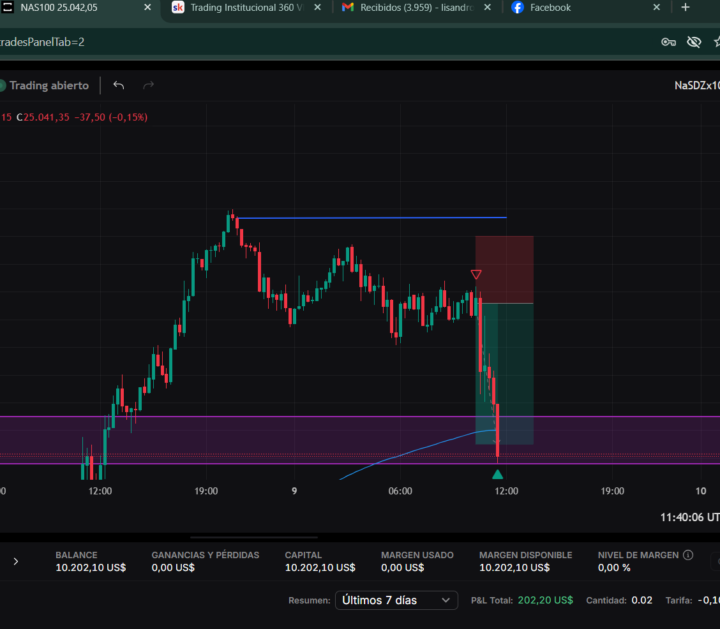
Task: Open the Últimos 7 días dropdown
Action: pos(396,600)
